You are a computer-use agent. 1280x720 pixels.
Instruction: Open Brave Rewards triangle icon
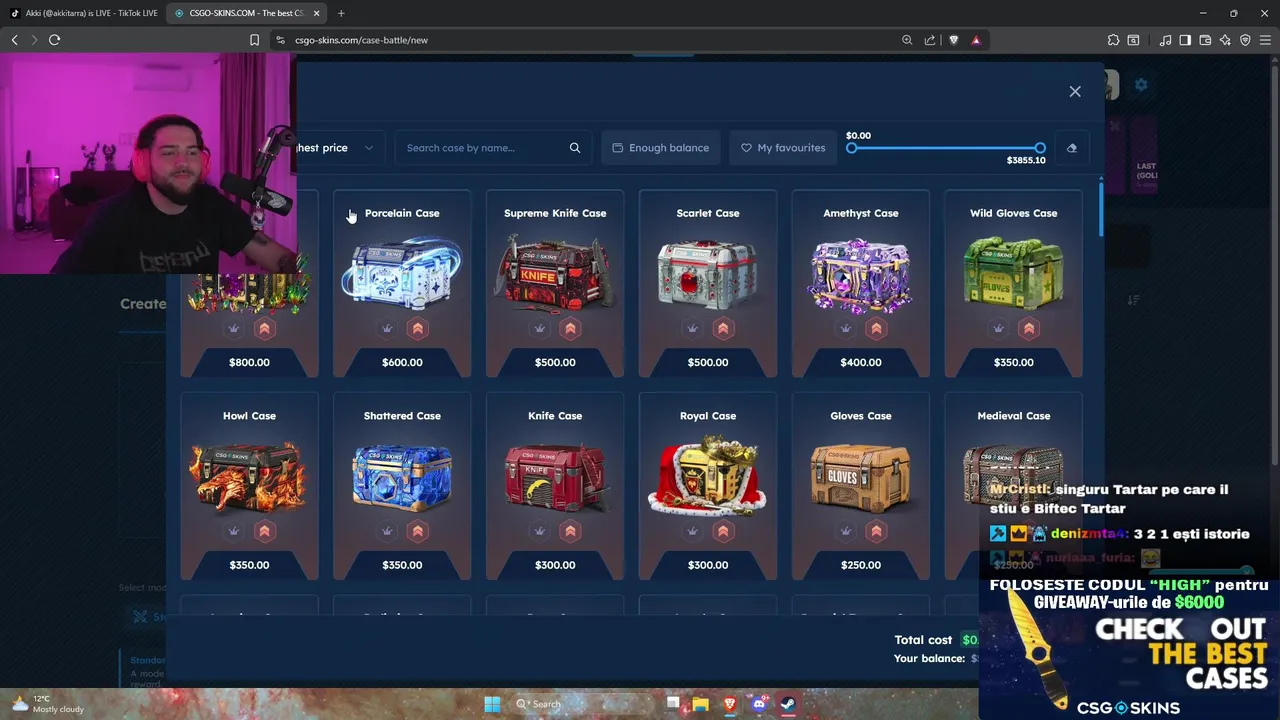pyautogui.click(x=976, y=40)
